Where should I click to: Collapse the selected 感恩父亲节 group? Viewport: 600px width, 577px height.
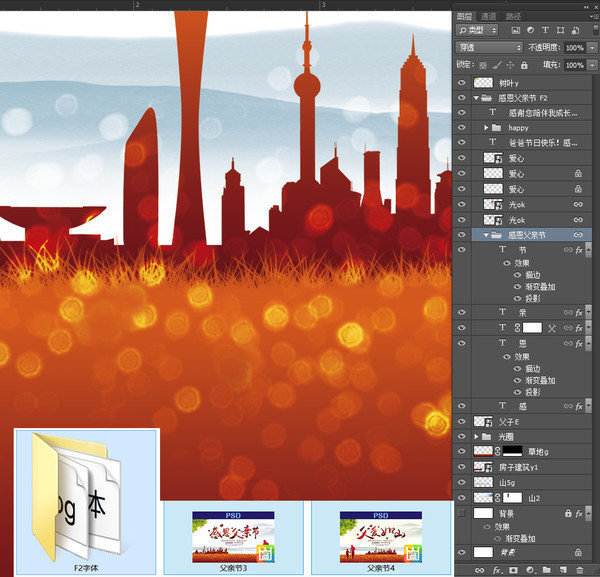(x=486, y=235)
